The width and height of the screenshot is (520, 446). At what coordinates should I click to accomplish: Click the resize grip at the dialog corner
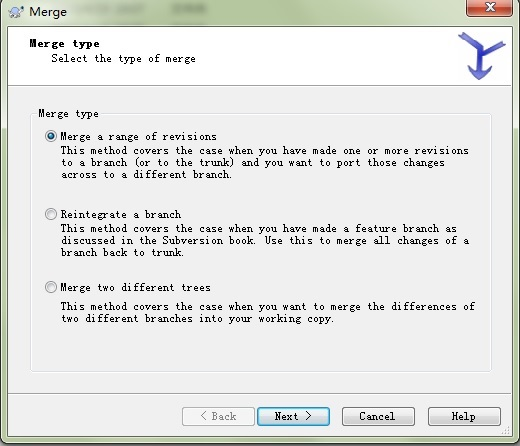tap(506, 430)
